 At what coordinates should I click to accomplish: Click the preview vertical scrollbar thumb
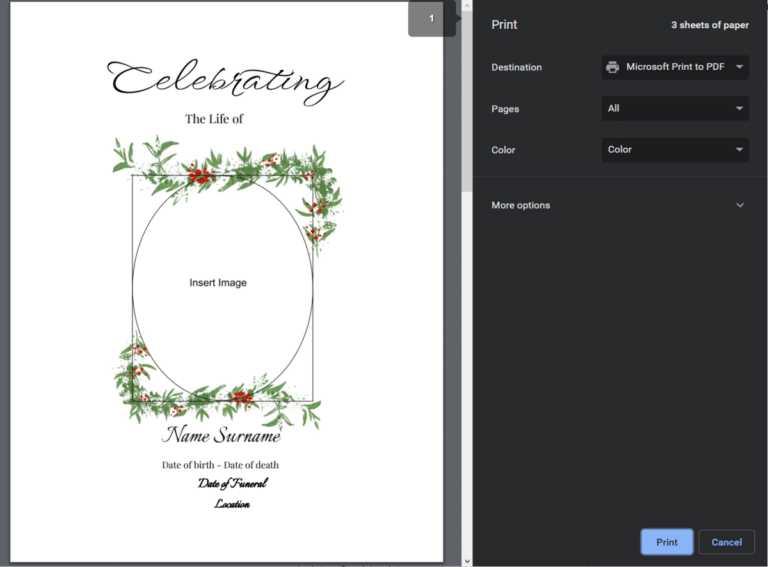[467, 102]
